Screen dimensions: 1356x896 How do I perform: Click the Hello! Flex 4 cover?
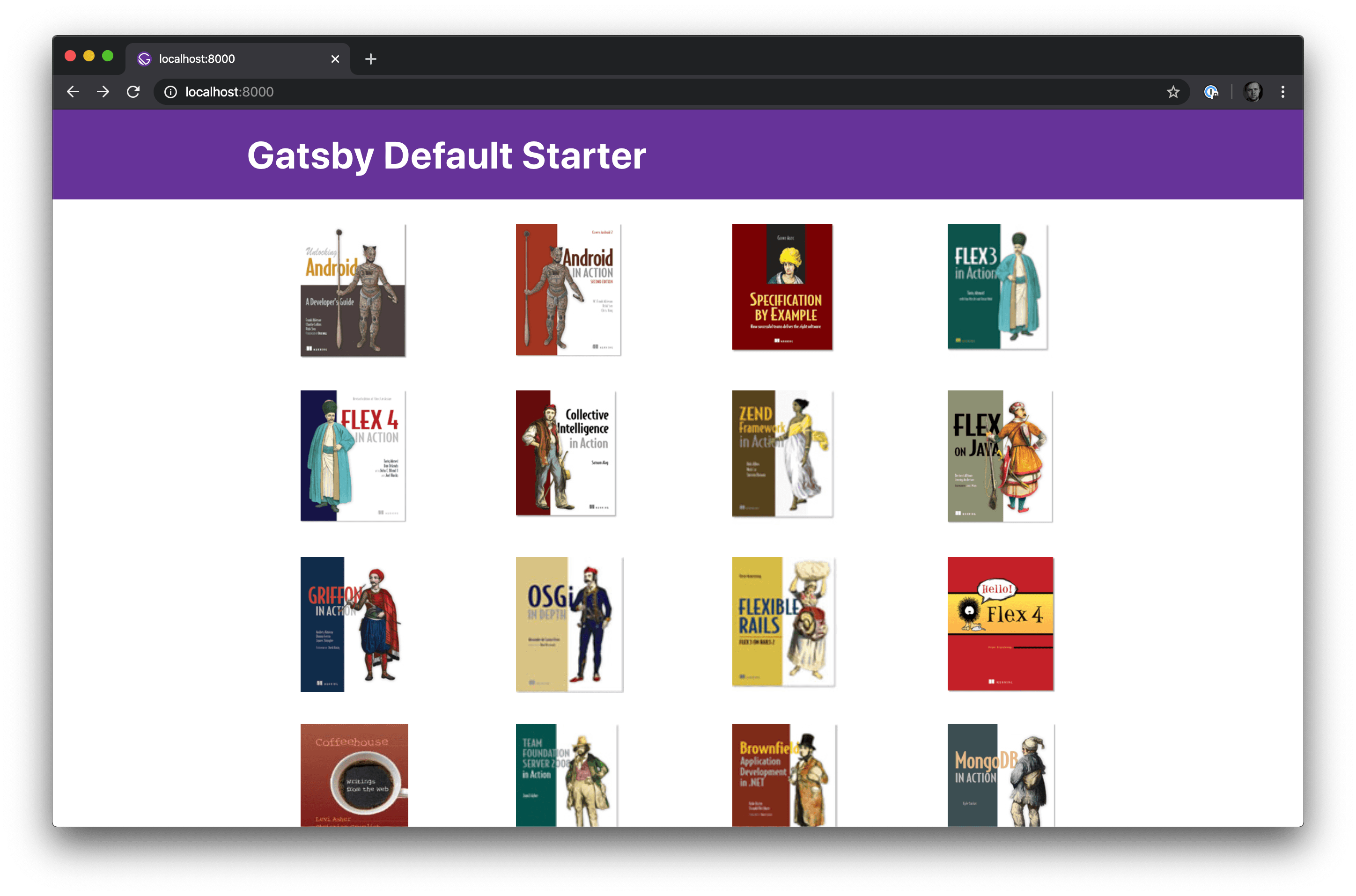point(1000,624)
